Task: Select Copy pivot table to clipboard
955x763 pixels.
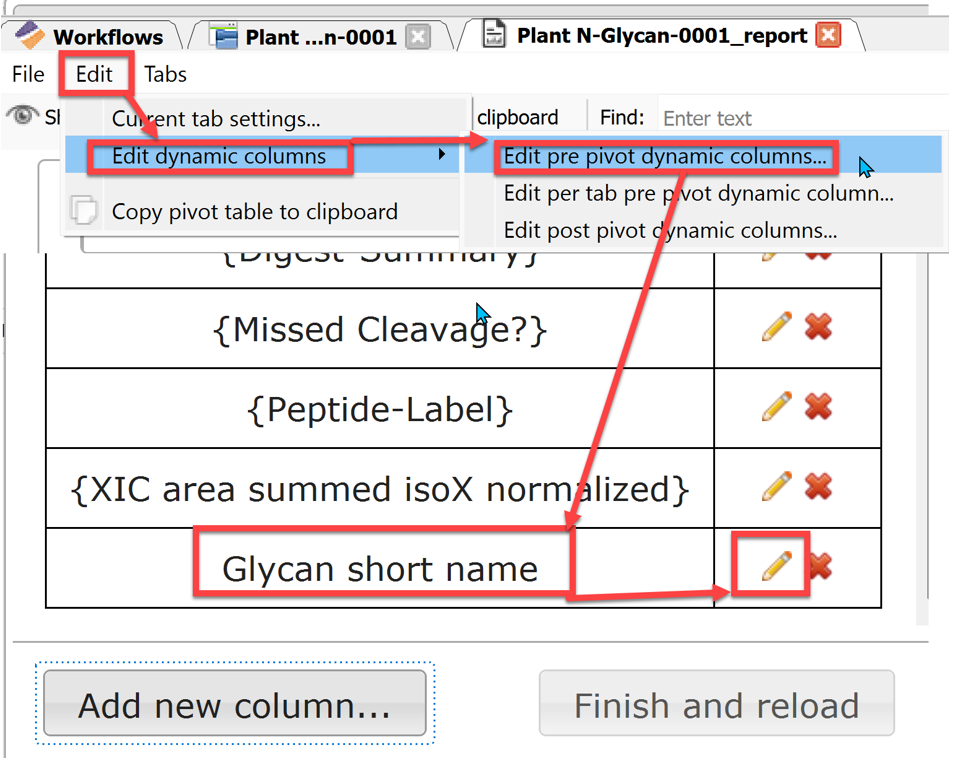Action: pyautogui.click(x=254, y=212)
